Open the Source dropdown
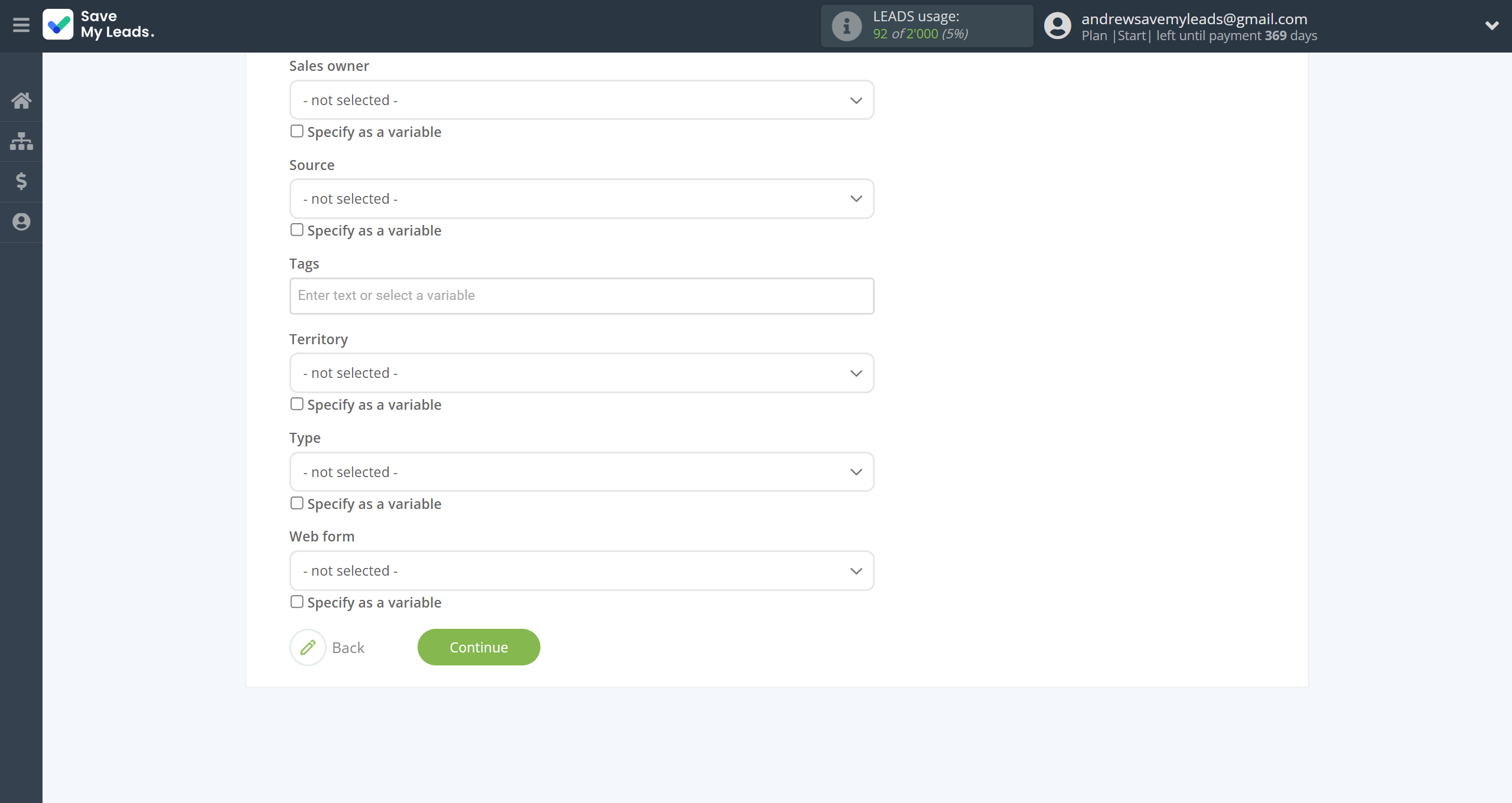 point(582,198)
